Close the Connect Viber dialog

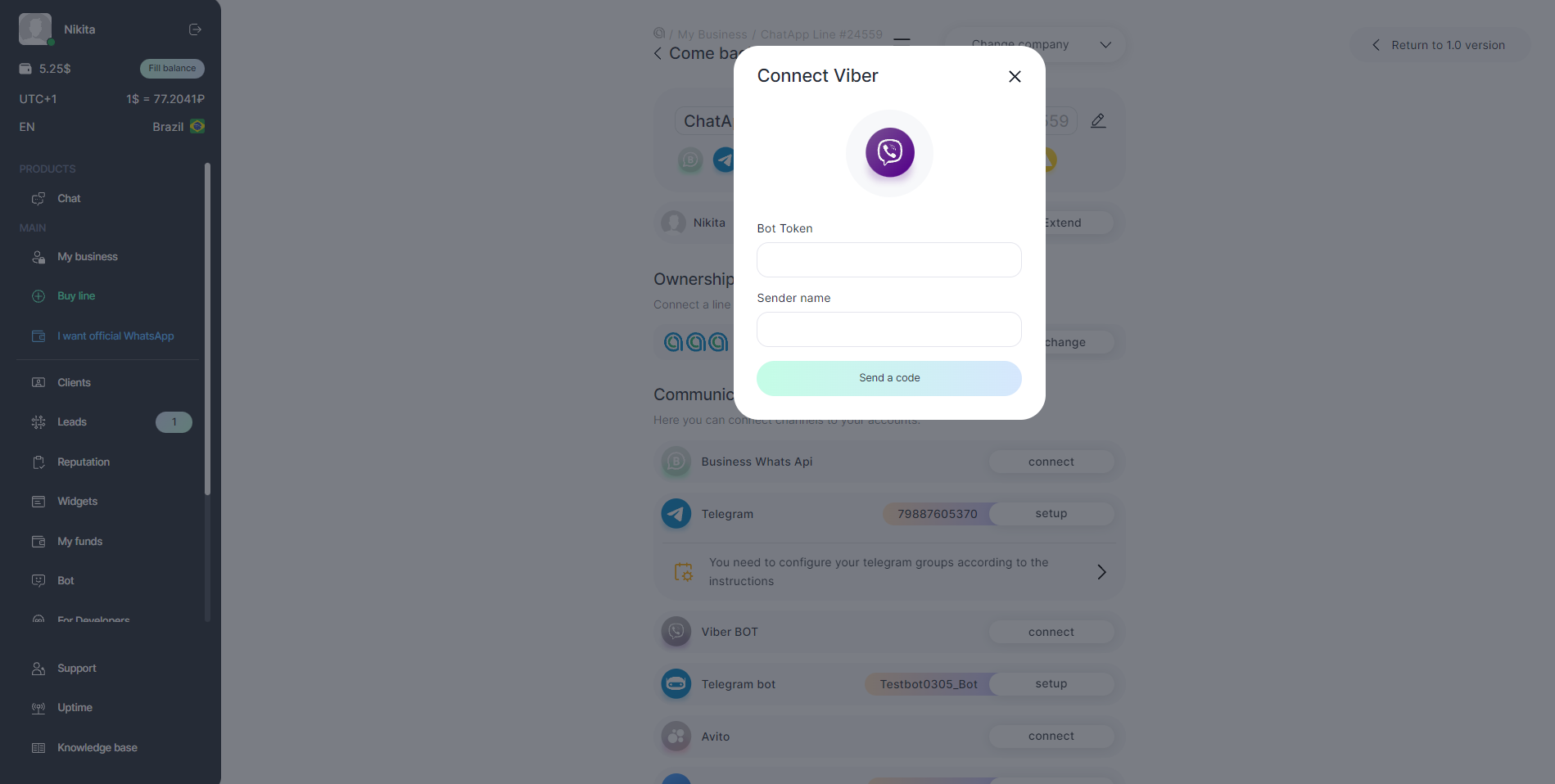coord(1015,76)
